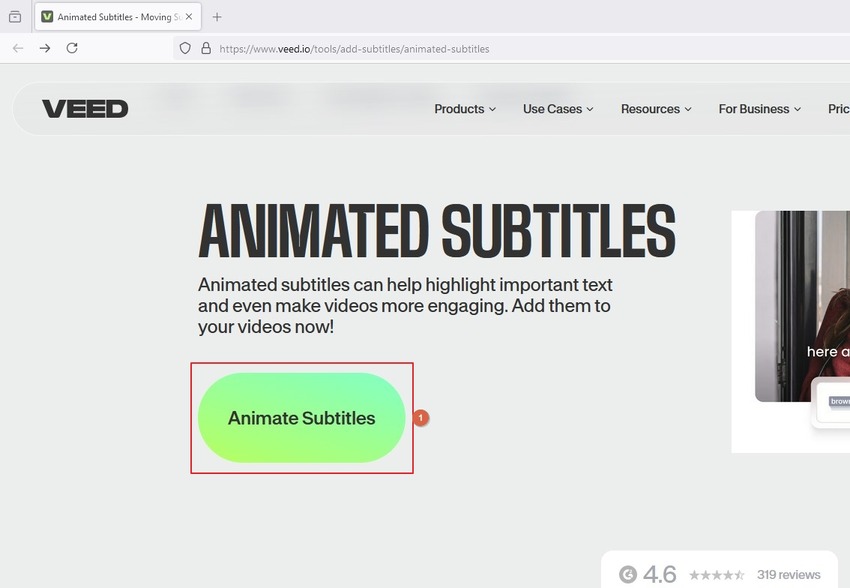Image resolution: width=850 pixels, height=588 pixels.
Task: Click the 319 reviews text
Action: pos(789,574)
